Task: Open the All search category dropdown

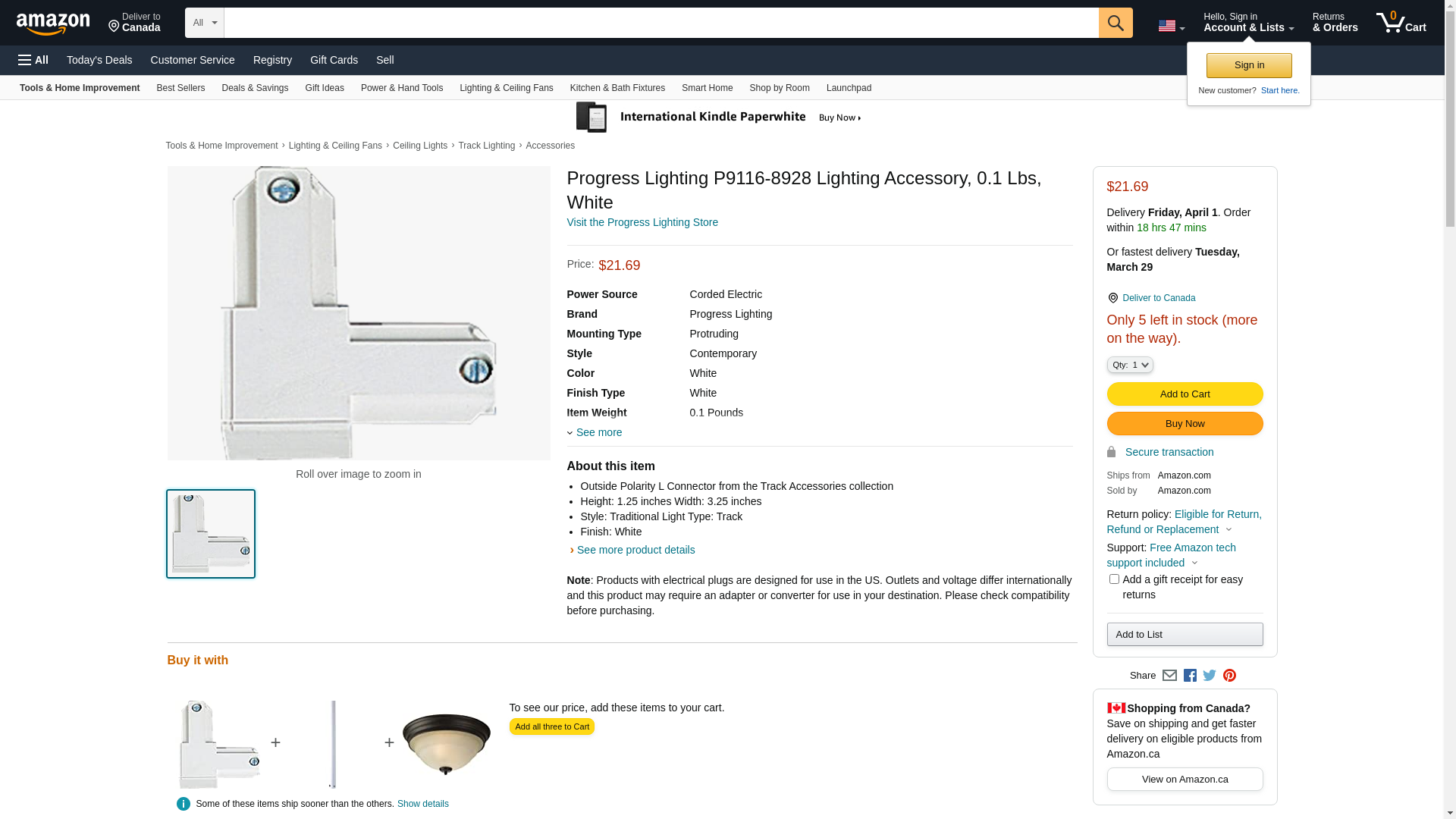Action: click(204, 23)
